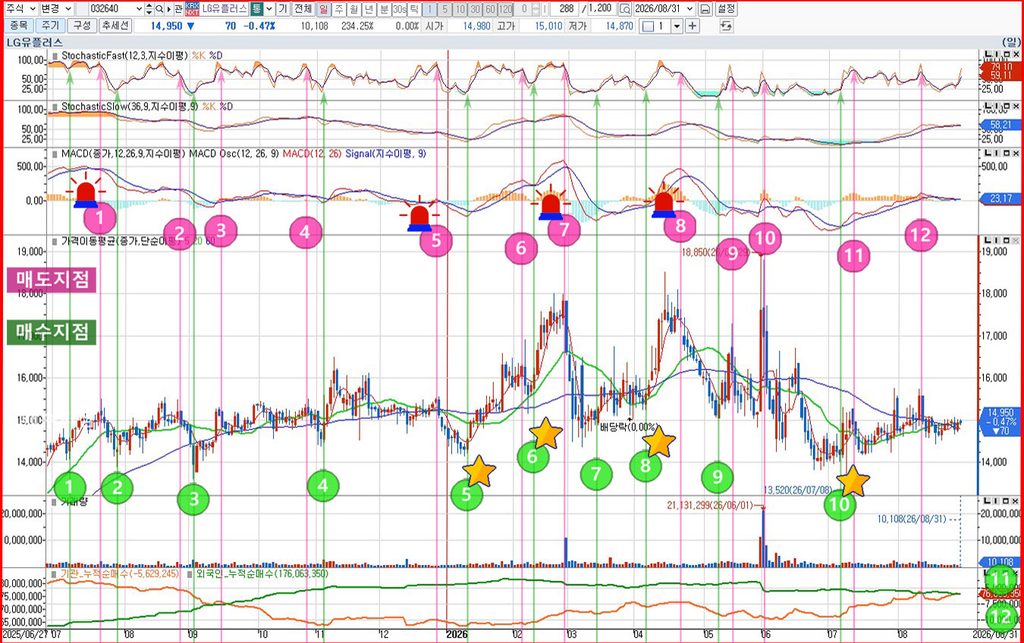Close the MACD indicator panel
The width and height of the screenshot is (1024, 643).
1016,153
